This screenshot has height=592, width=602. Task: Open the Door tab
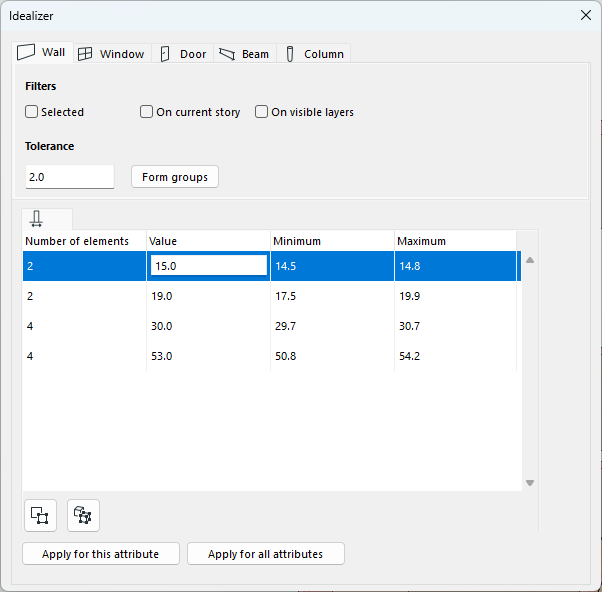pos(183,54)
